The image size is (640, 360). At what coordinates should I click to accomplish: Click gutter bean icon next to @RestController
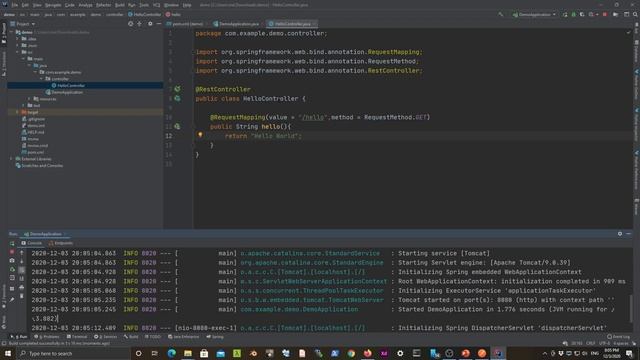[x=177, y=89]
